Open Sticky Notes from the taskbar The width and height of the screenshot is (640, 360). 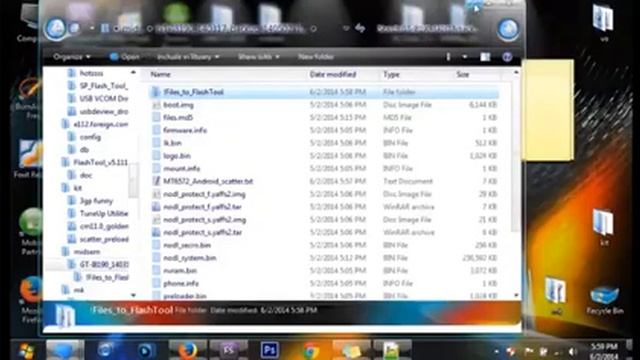(x=351, y=350)
